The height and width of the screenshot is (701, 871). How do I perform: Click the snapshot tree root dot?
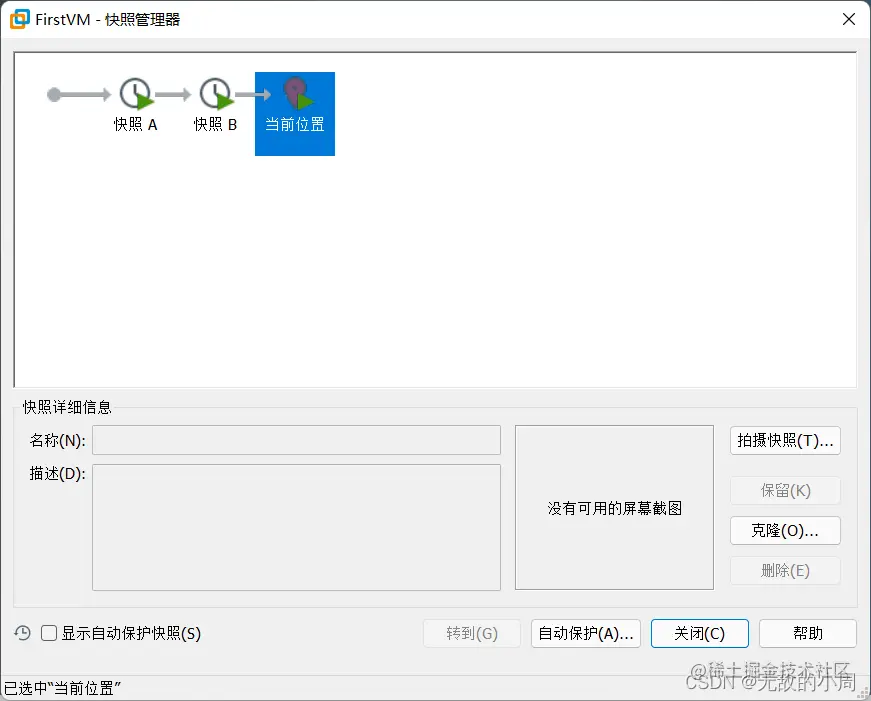point(54,94)
